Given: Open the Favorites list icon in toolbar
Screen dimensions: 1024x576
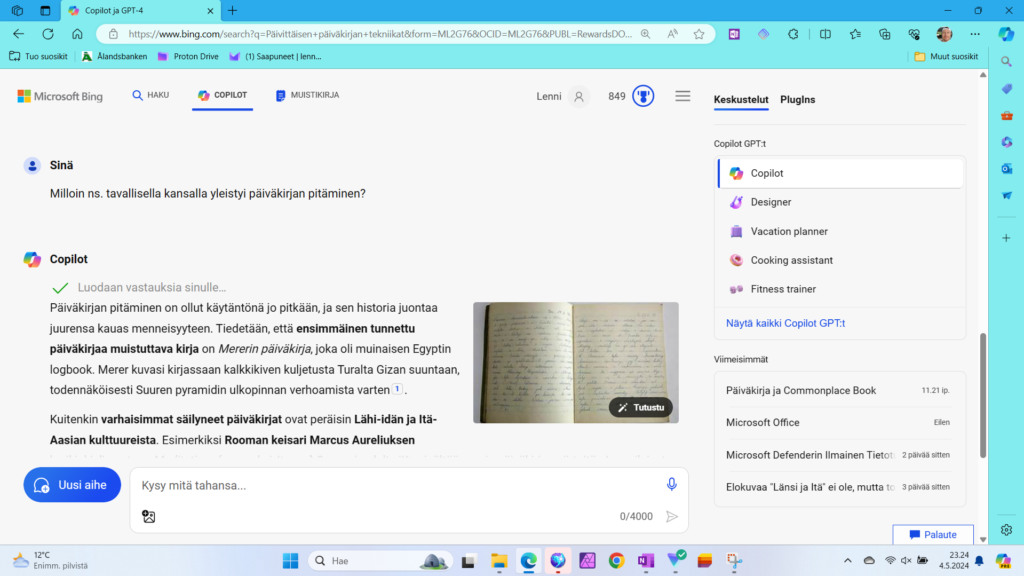Looking at the screenshot, I should coord(855,34).
